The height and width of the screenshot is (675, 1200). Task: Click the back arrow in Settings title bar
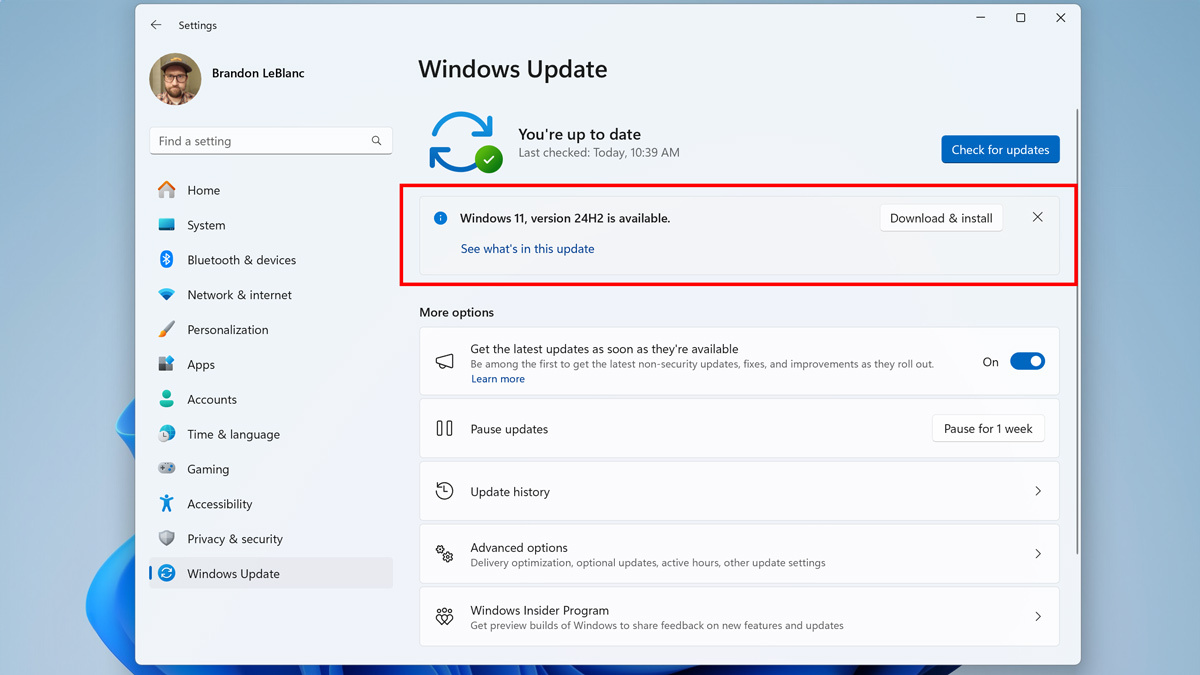156,25
